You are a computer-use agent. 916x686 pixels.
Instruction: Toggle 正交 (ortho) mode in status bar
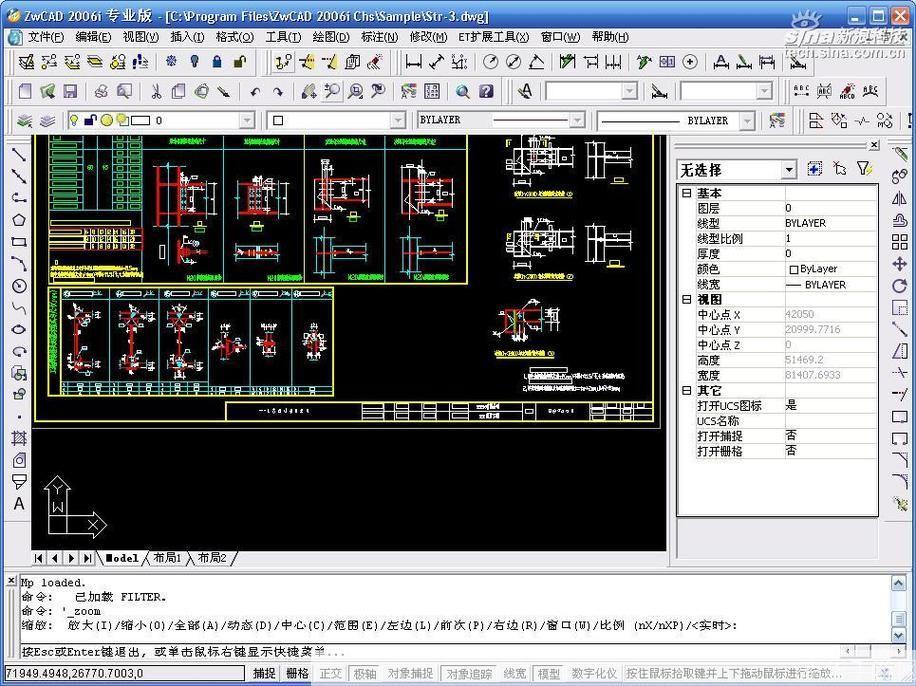click(330, 674)
